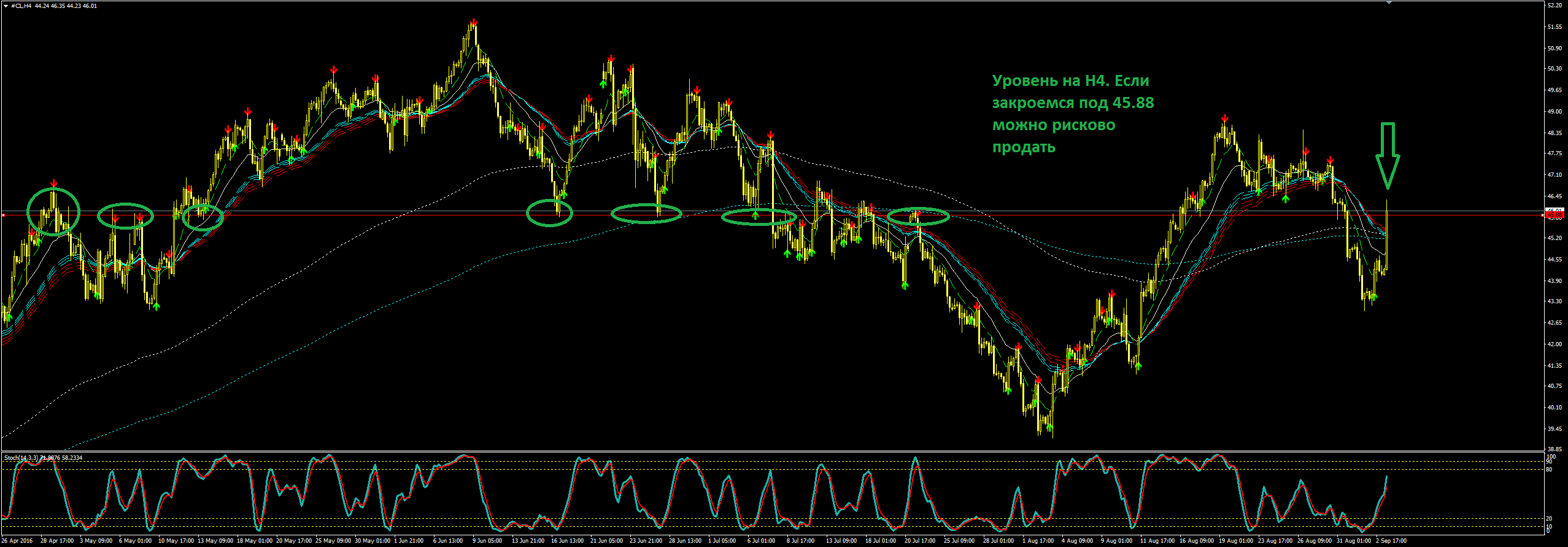Click the 13 Jul 09:00 time label
This screenshot has width=1568, height=547.
[x=841, y=541]
